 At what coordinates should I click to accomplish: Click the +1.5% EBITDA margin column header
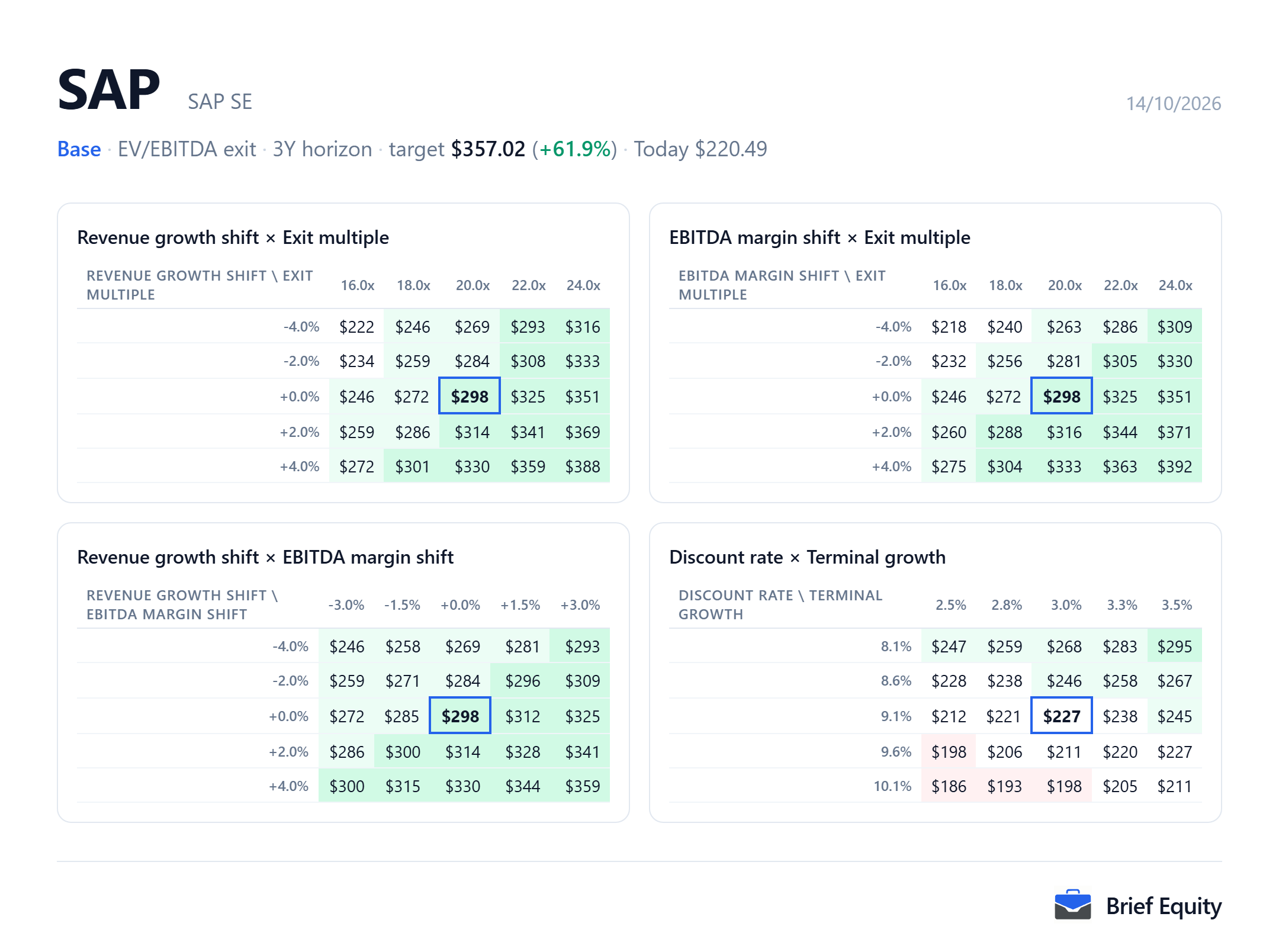point(520,605)
